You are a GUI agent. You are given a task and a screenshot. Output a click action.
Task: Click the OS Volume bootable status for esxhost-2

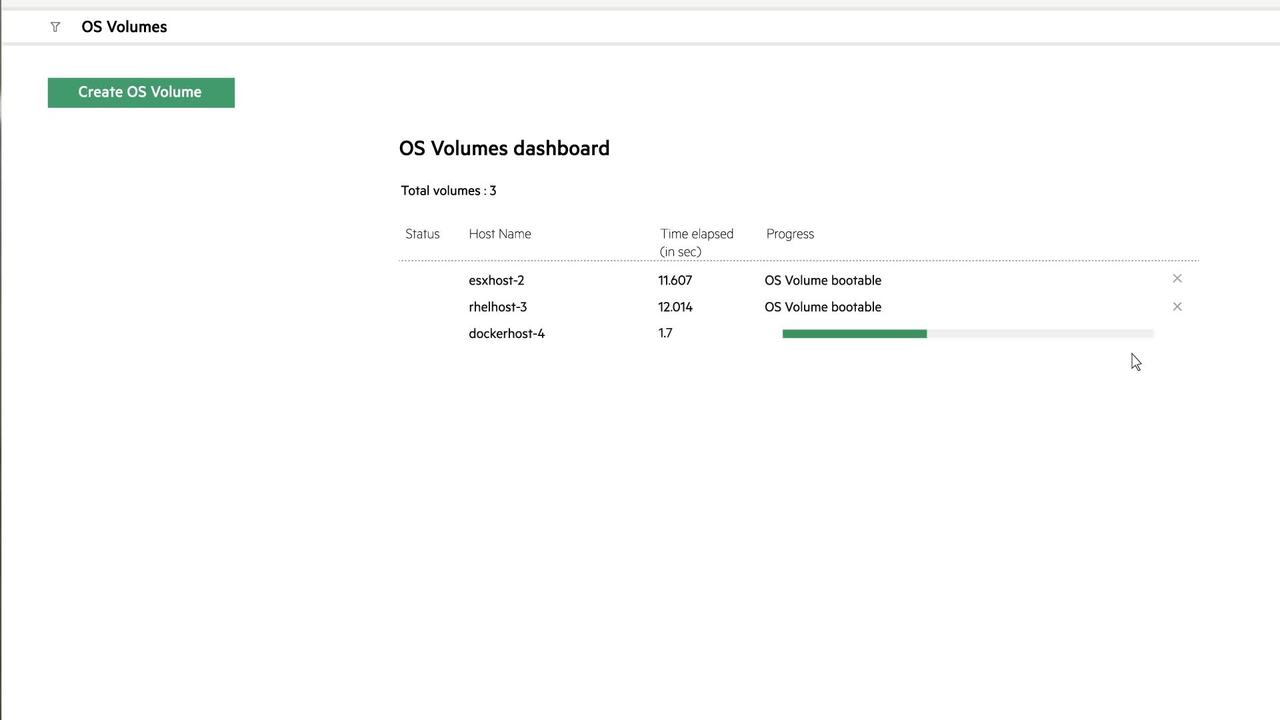[822, 280]
